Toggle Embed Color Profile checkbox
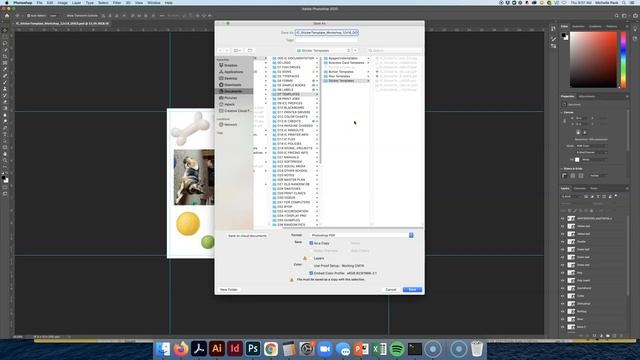The width and height of the screenshot is (640, 360). click(311, 273)
